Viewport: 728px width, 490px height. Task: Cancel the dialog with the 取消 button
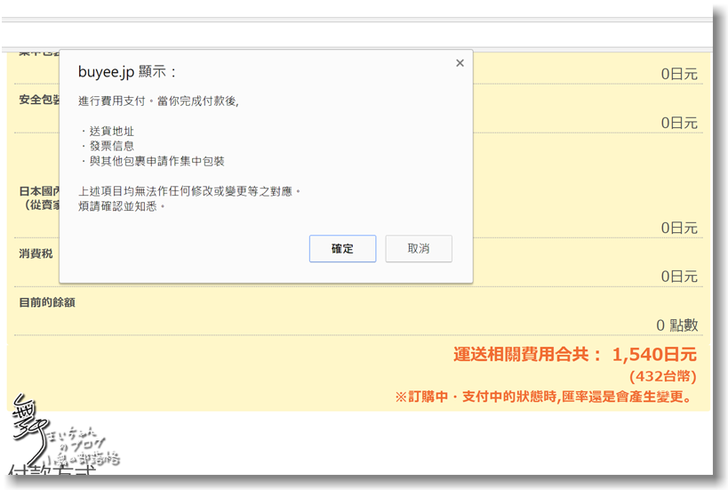coord(418,248)
